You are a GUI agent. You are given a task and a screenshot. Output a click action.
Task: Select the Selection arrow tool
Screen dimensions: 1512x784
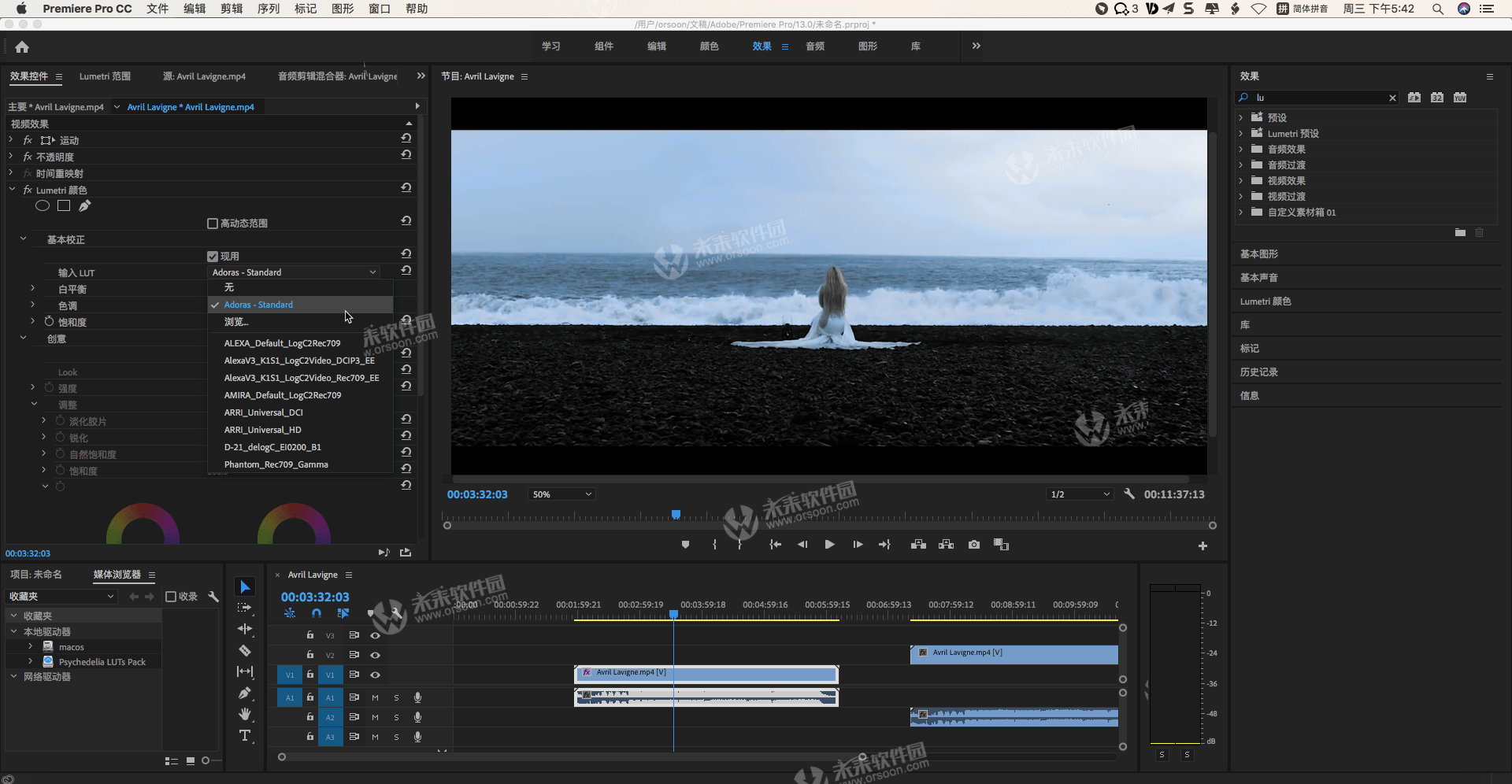[x=245, y=586]
